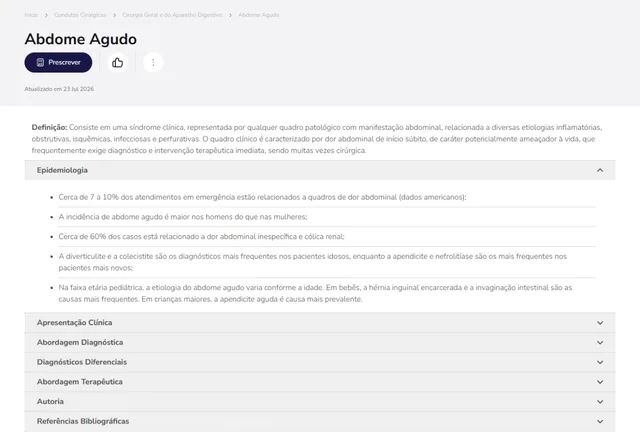
Task: Click the bullet 'Cerca de 7 a 10% dos atendimentos'
Action: 262,197
